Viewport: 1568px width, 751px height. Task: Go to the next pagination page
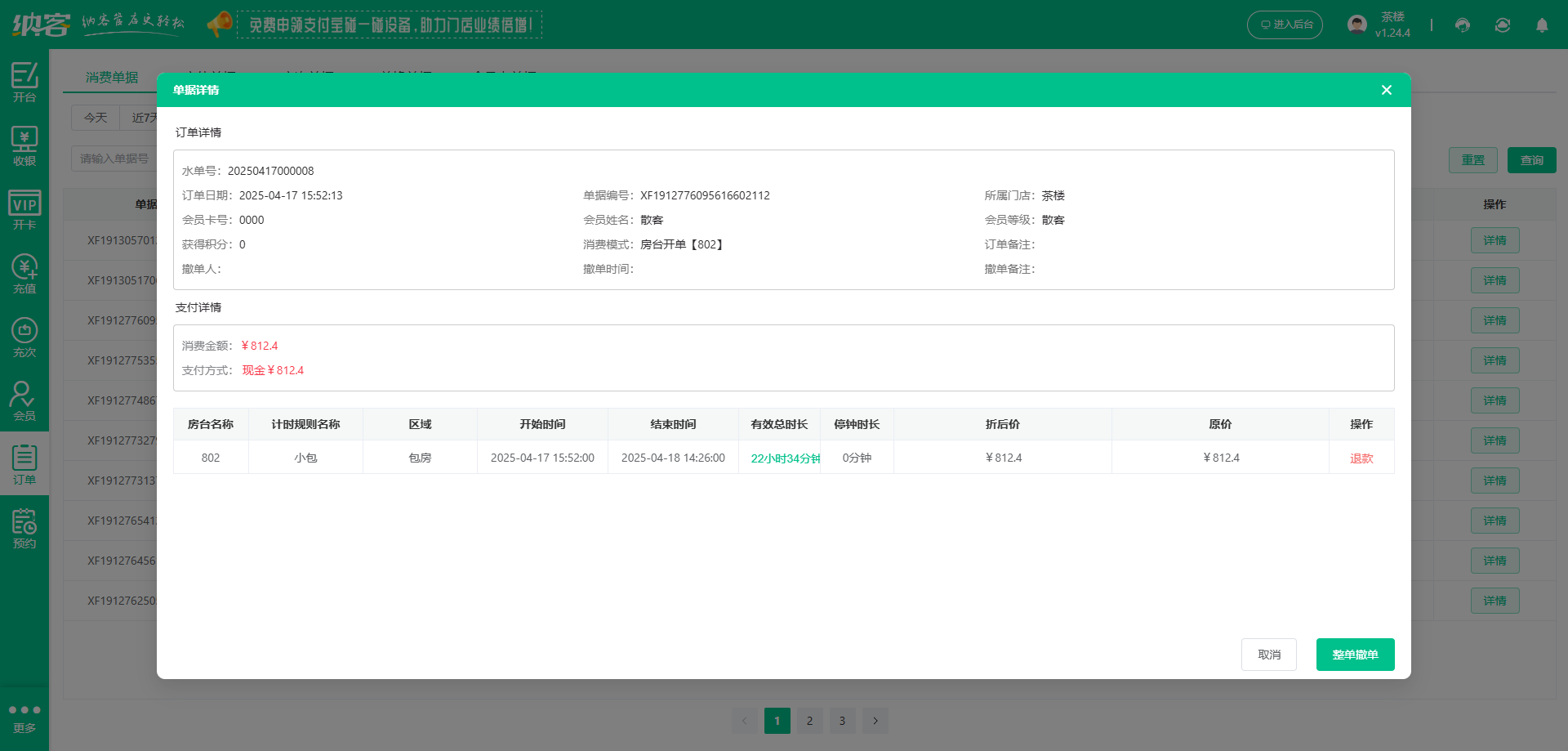coord(875,721)
